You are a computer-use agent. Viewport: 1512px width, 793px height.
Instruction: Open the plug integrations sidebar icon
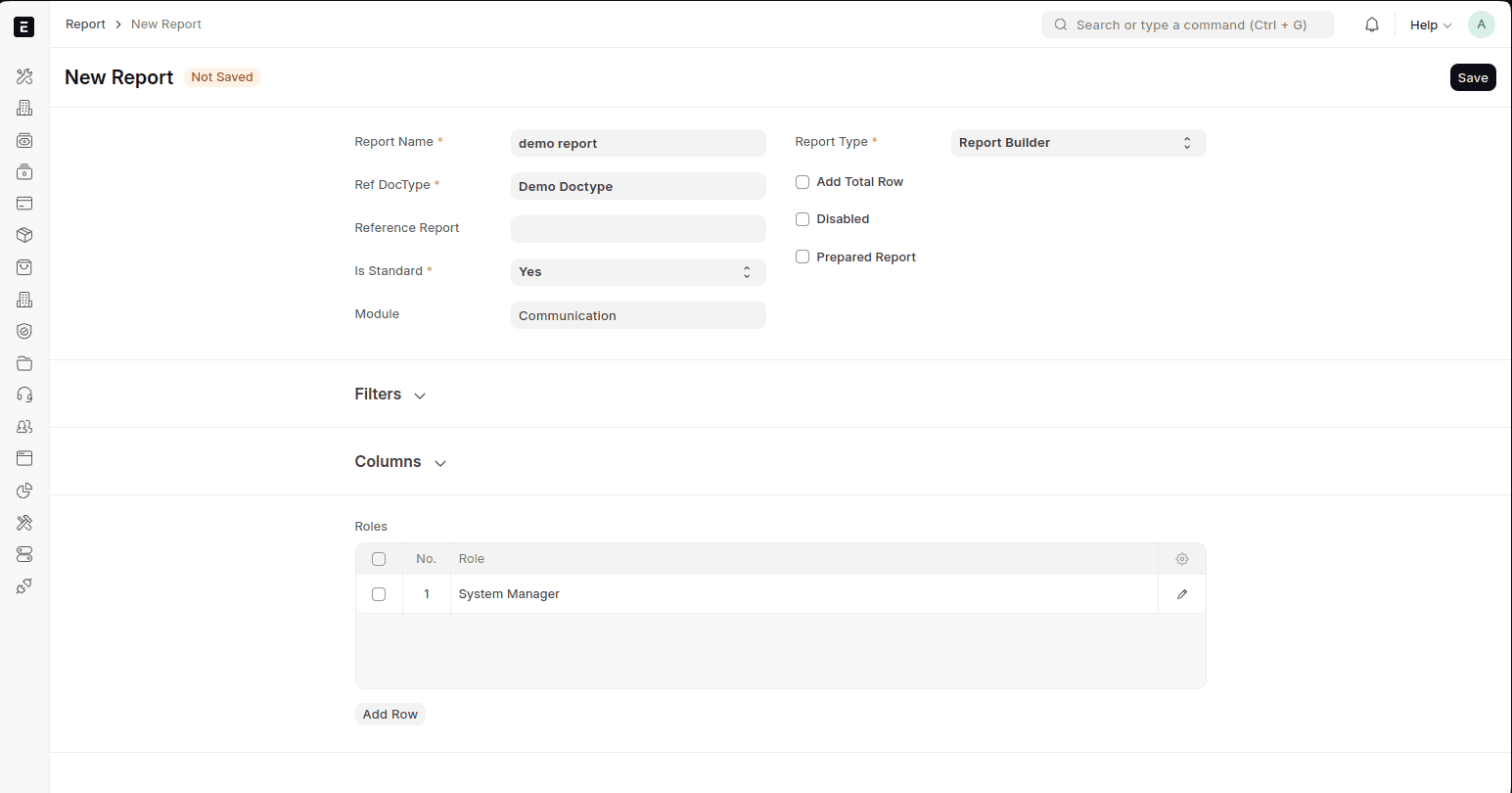click(x=24, y=586)
